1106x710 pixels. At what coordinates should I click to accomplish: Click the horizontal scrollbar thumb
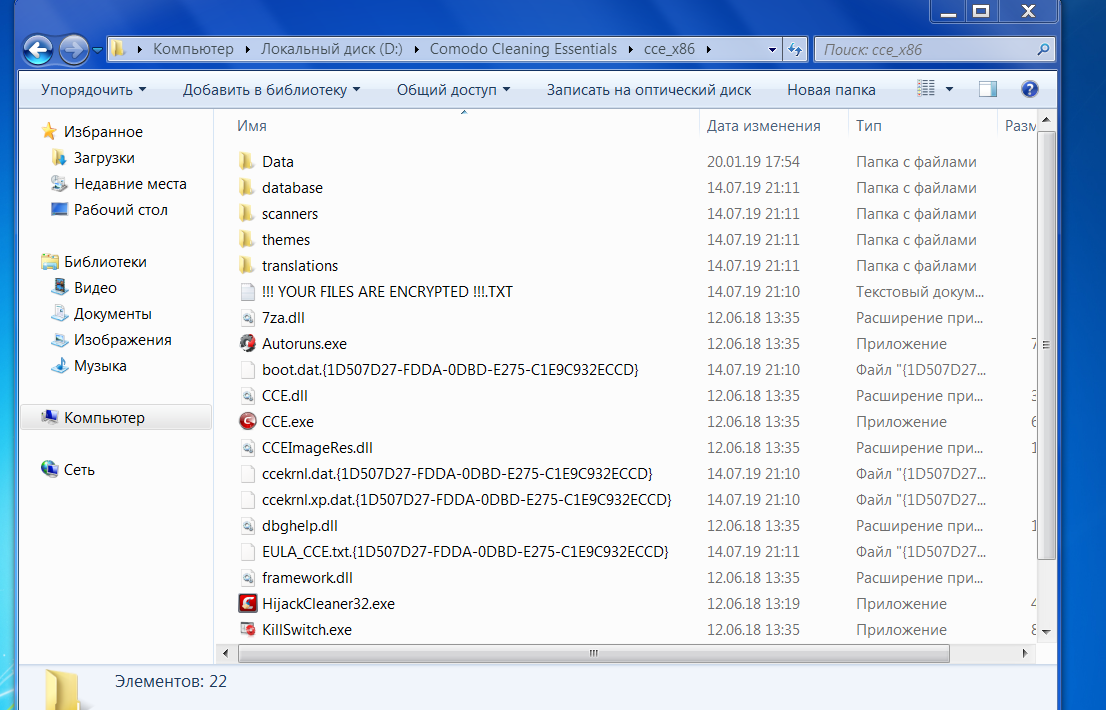594,654
